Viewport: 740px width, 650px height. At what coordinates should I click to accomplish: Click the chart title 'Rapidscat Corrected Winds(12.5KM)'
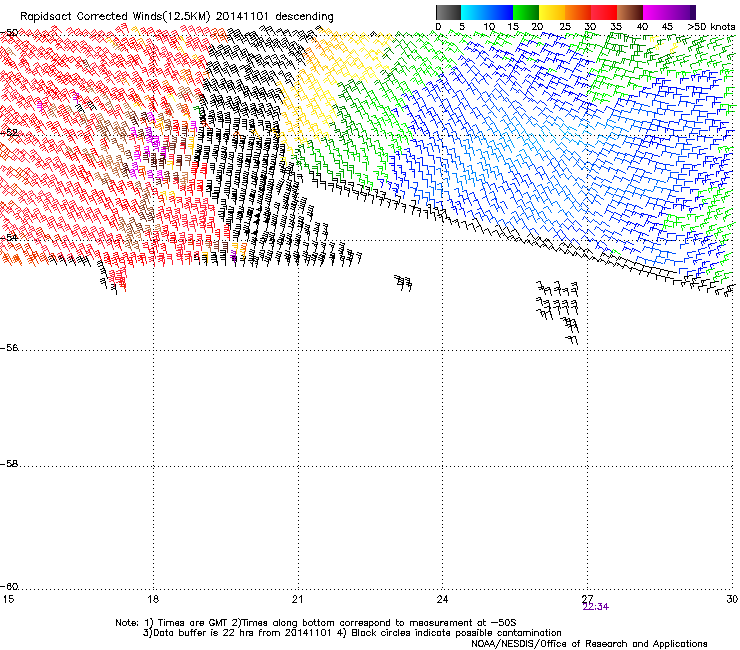pyautogui.click(x=115, y=17)
